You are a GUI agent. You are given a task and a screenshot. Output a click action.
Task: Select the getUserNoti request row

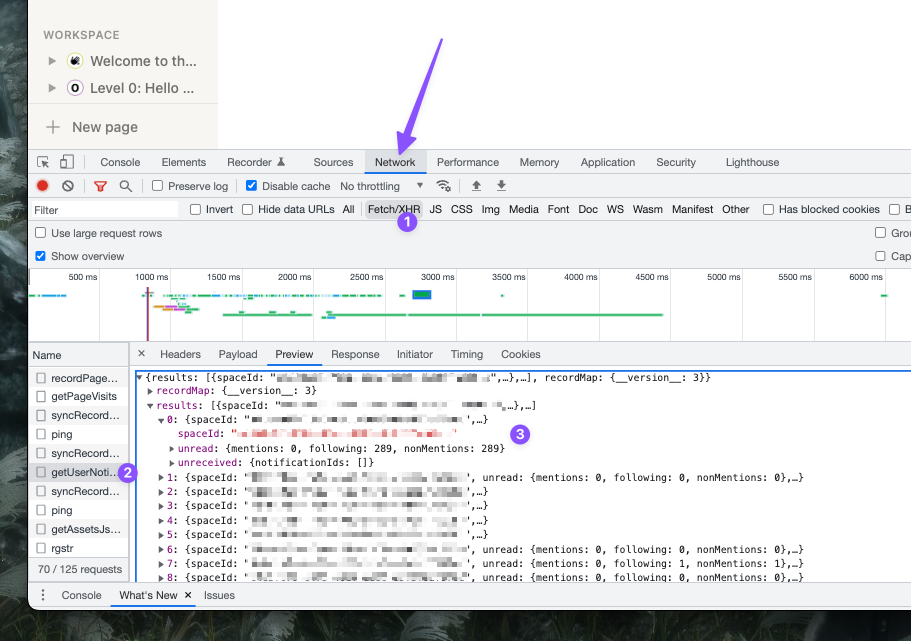point(79,472)
